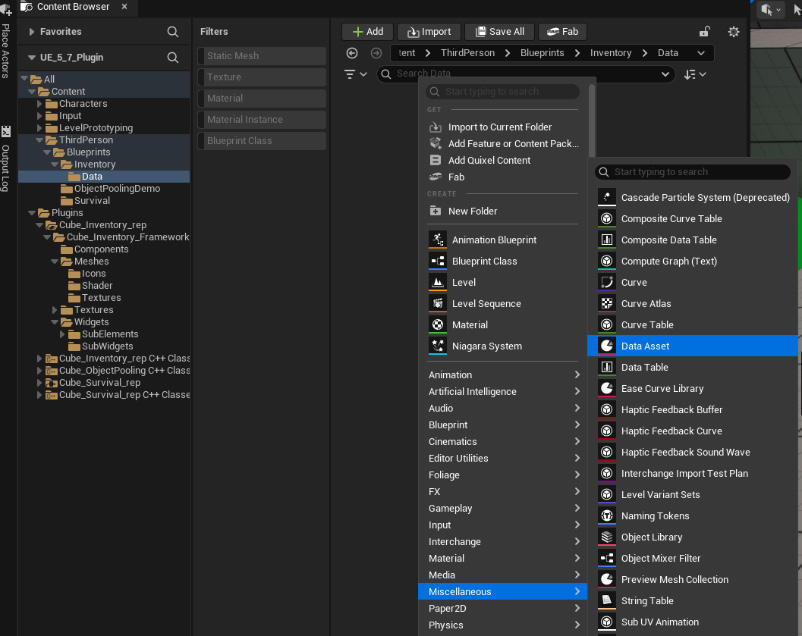Toggle the Texture filter
802x636 pixels.
tap(261, 77)
